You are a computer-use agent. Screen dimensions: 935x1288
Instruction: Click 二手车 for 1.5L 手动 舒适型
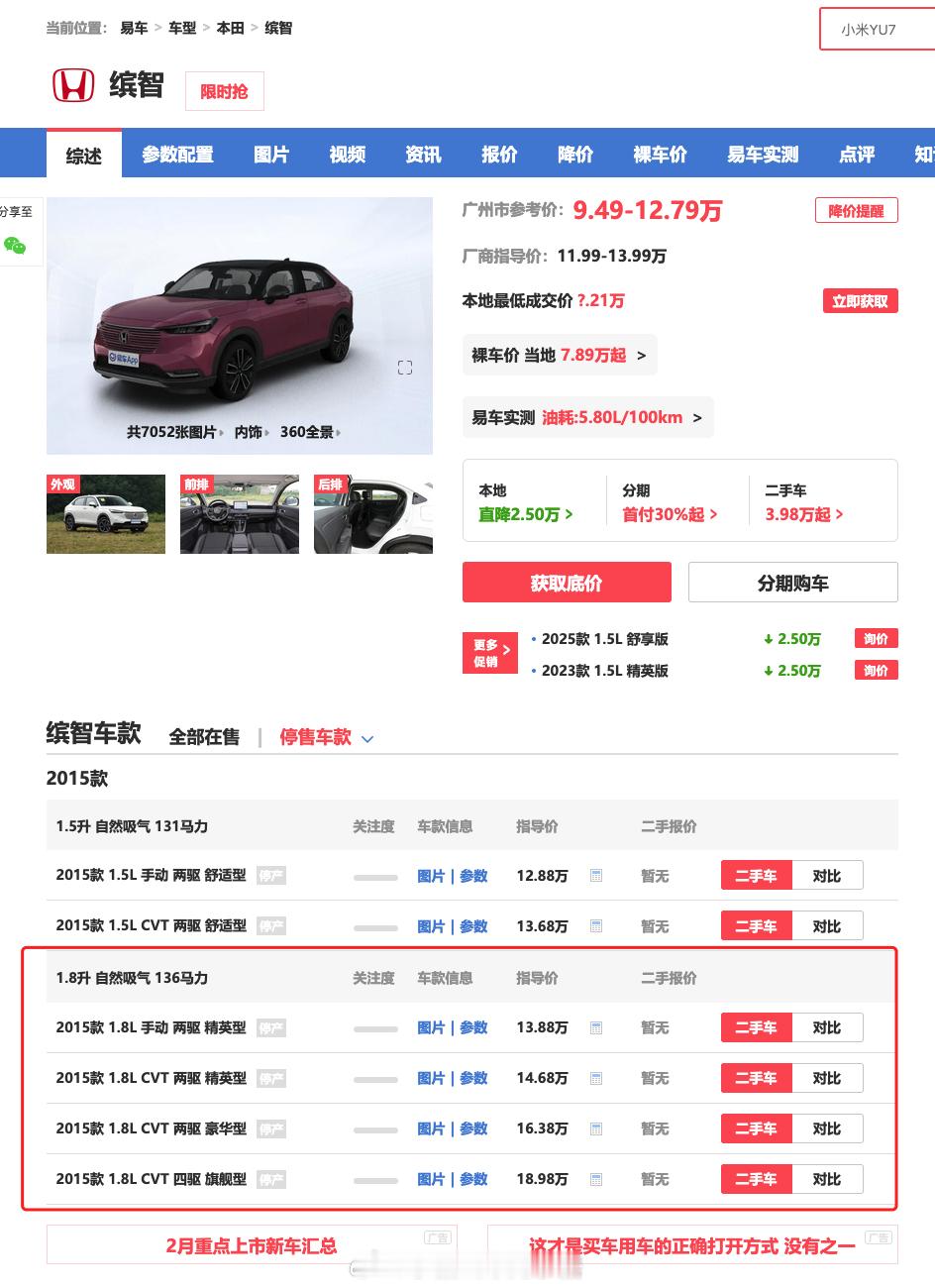[x=757, y=876]
